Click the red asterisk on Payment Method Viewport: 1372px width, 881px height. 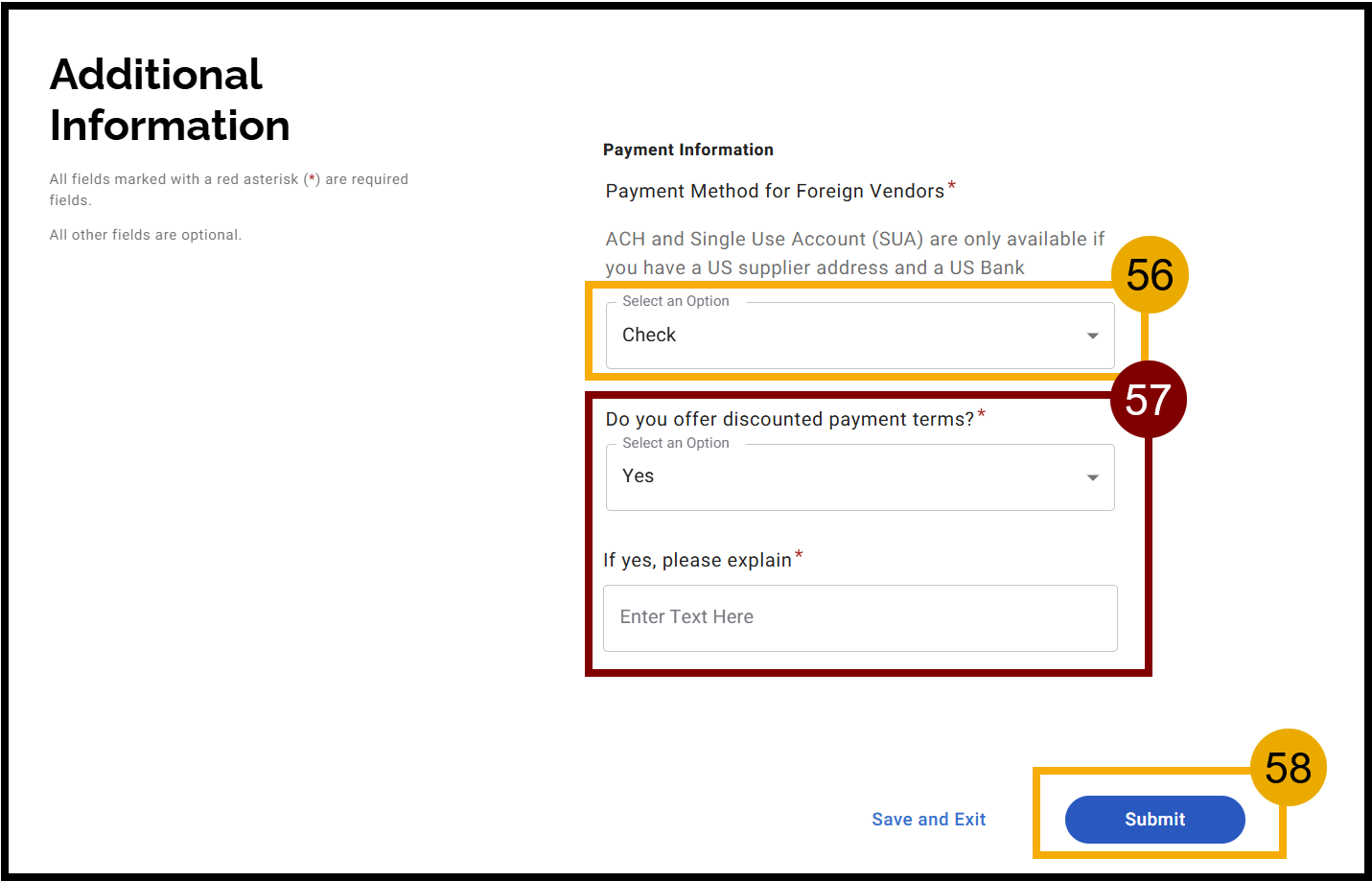(x=951, y=184)
